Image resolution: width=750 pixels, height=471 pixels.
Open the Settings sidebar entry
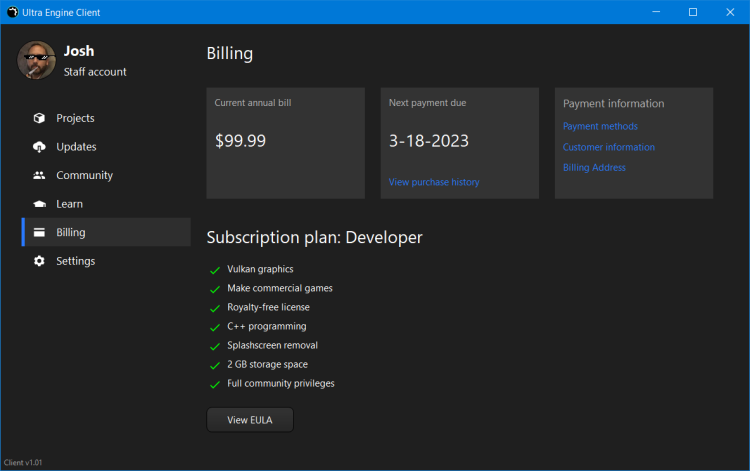pos(76,261)
